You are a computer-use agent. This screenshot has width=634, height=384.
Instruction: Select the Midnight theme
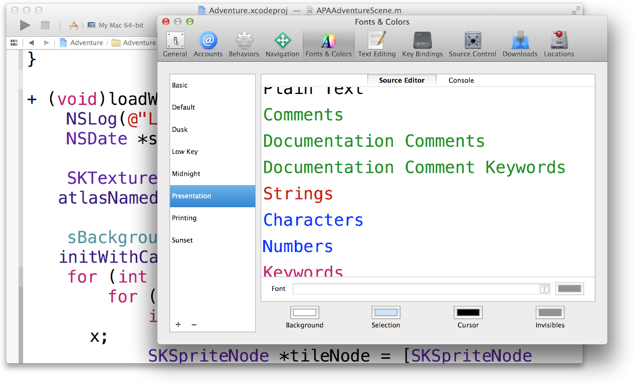coord(212,173)
